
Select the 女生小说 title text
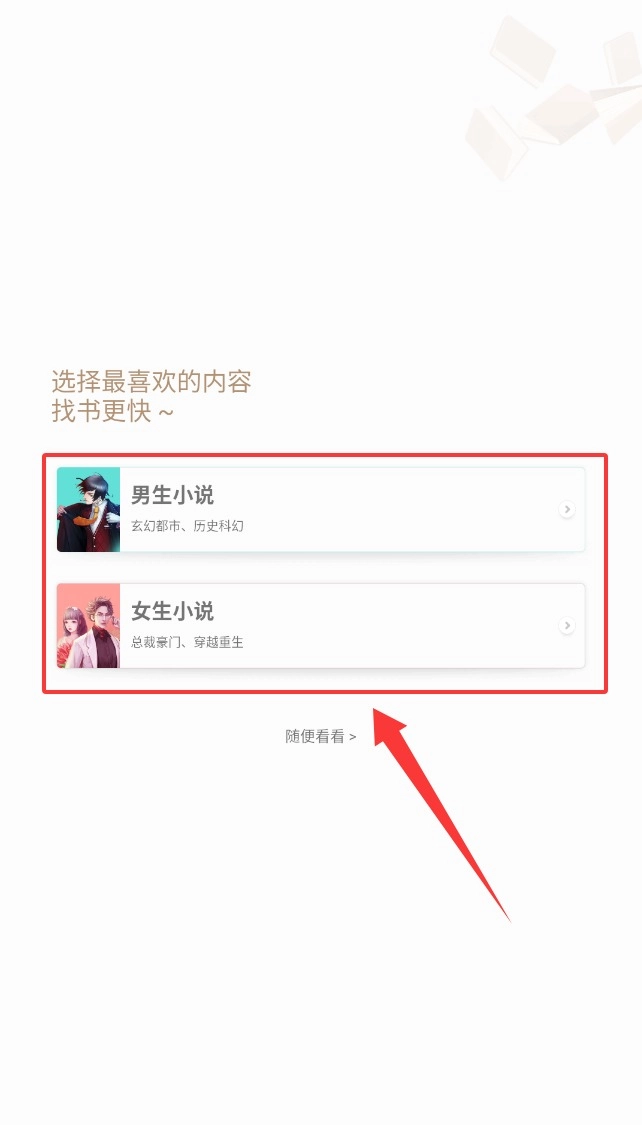(172, 611)
